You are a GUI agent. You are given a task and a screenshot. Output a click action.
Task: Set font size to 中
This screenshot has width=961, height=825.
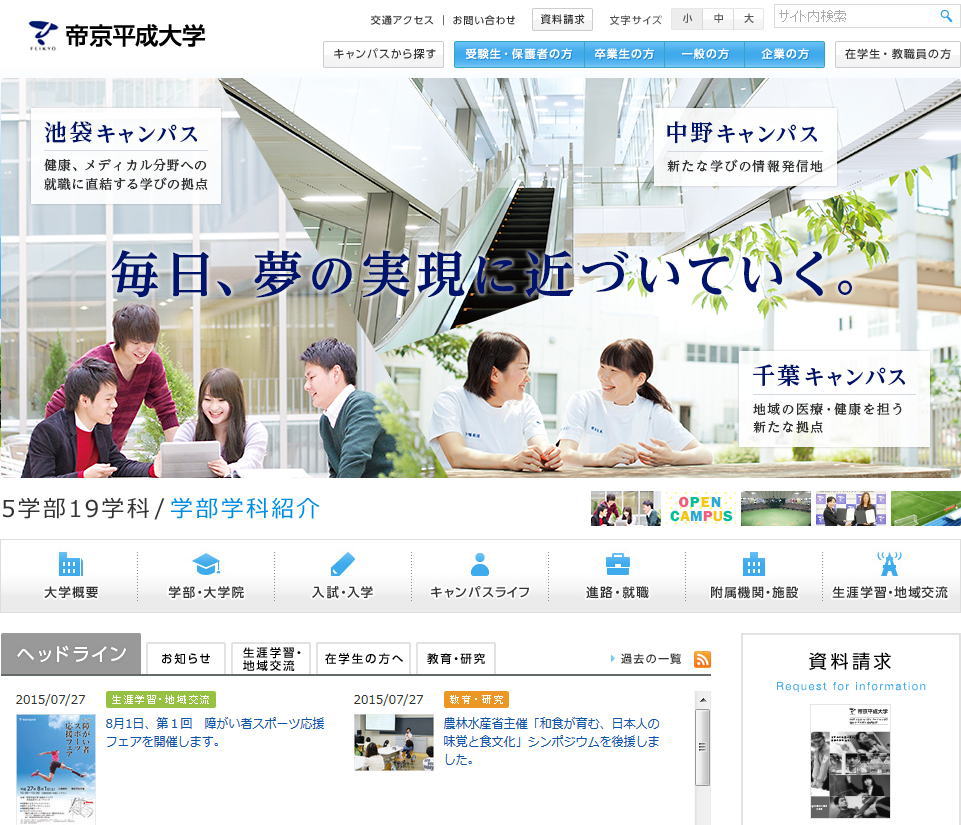pyautogui.click(x=718, y=19)
